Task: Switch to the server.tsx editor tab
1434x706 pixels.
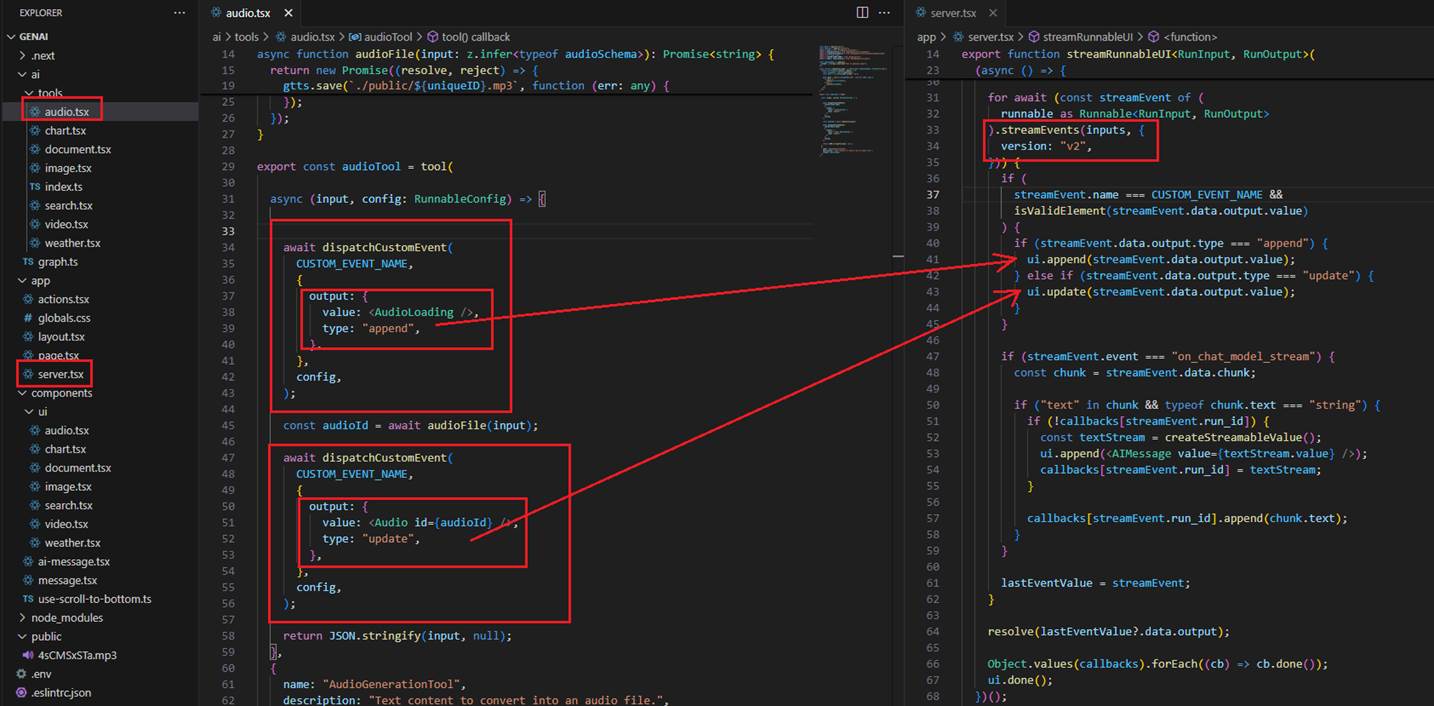Action: point(957,13)
